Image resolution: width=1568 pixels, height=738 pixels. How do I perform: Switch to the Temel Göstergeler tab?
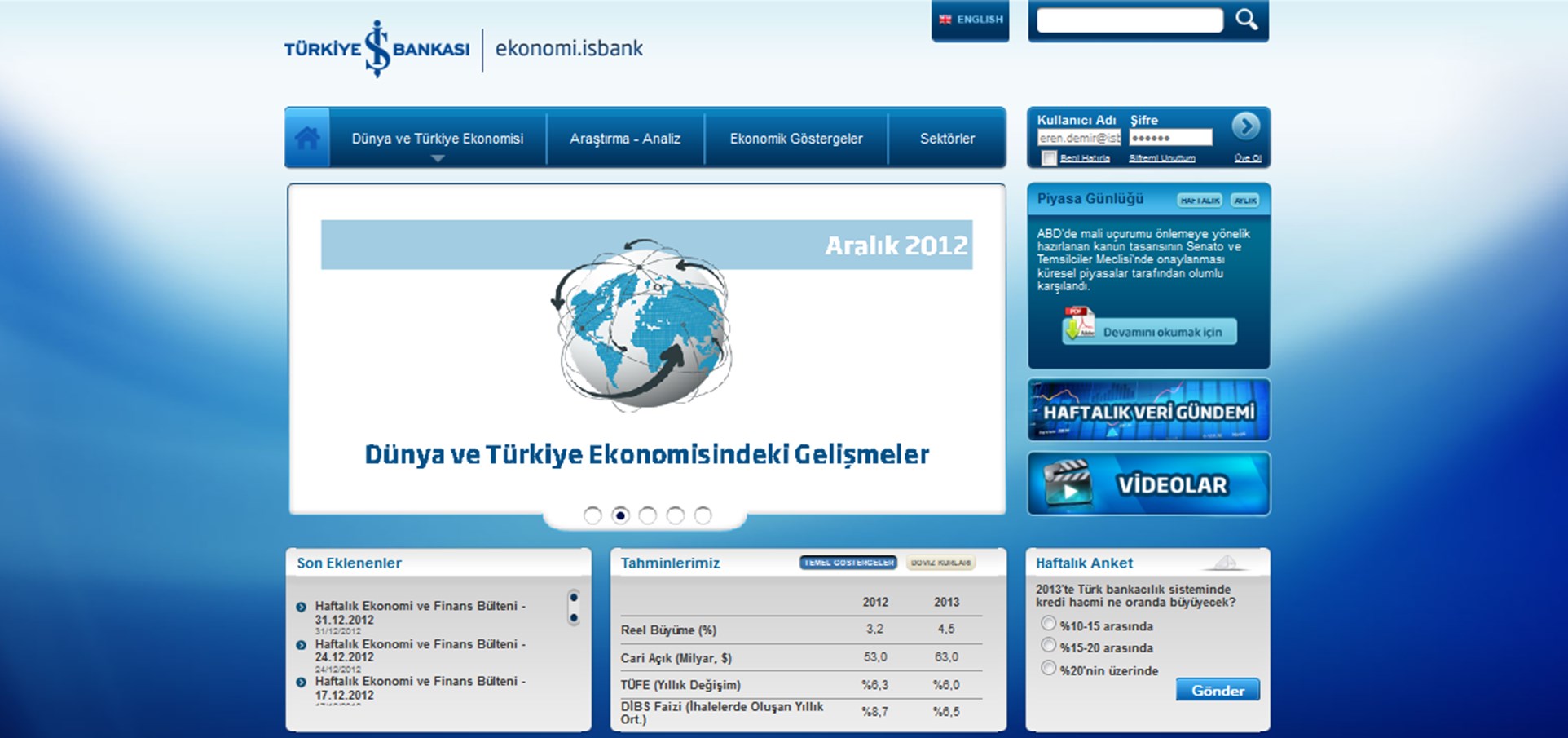click(x=848, y=563)
